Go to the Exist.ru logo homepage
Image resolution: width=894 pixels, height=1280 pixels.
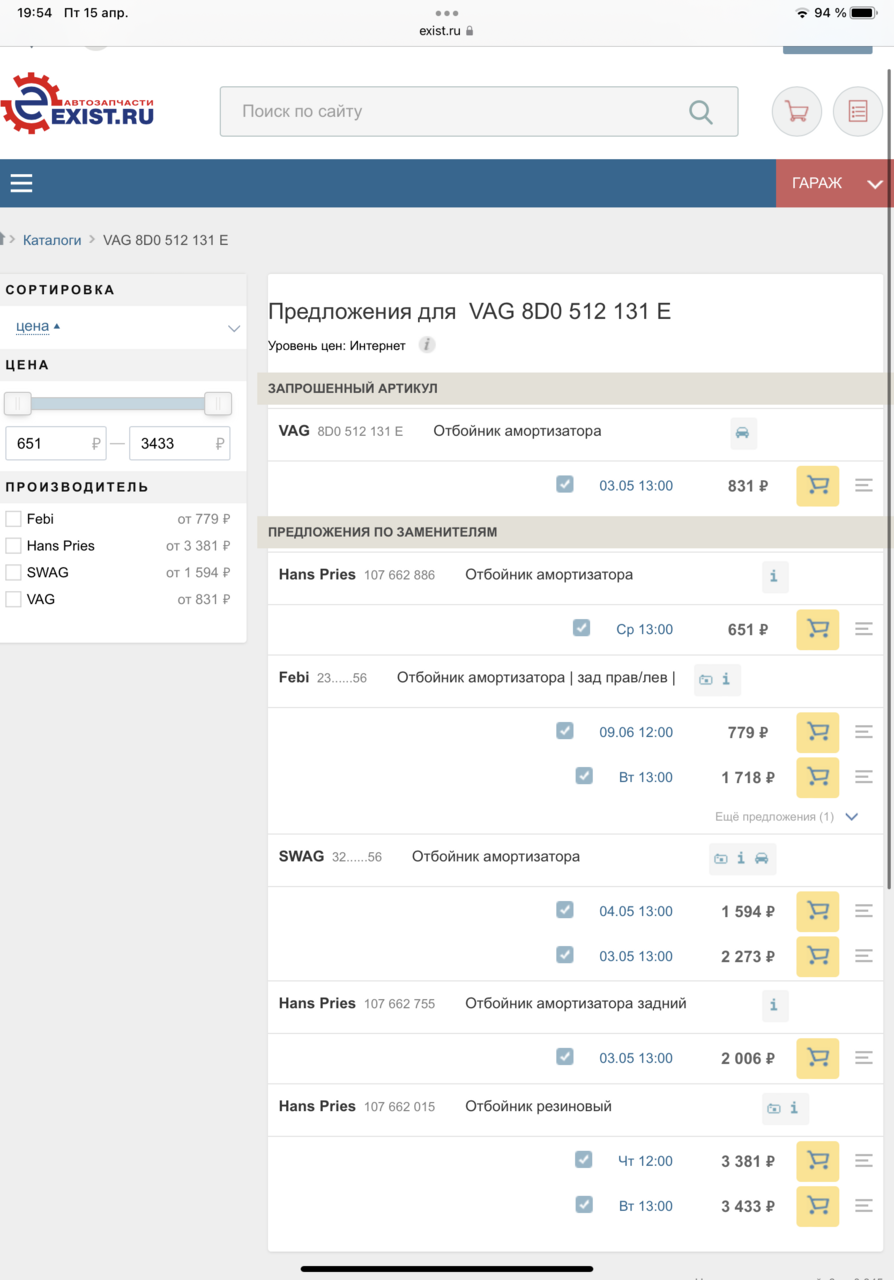(x=77, y=104)
